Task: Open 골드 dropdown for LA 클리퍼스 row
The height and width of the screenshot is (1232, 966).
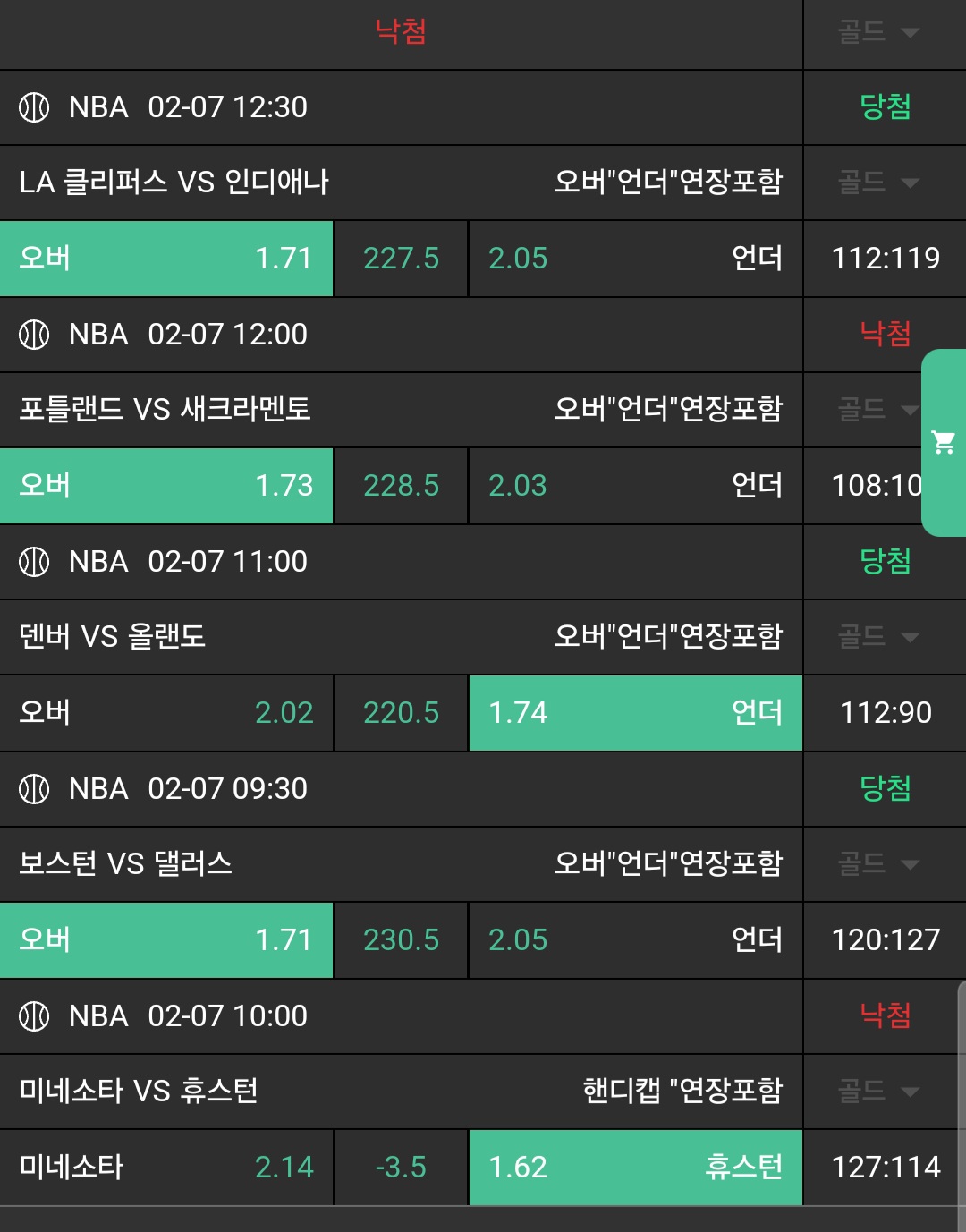Action: pyautogui.click(x=878, y=183)
